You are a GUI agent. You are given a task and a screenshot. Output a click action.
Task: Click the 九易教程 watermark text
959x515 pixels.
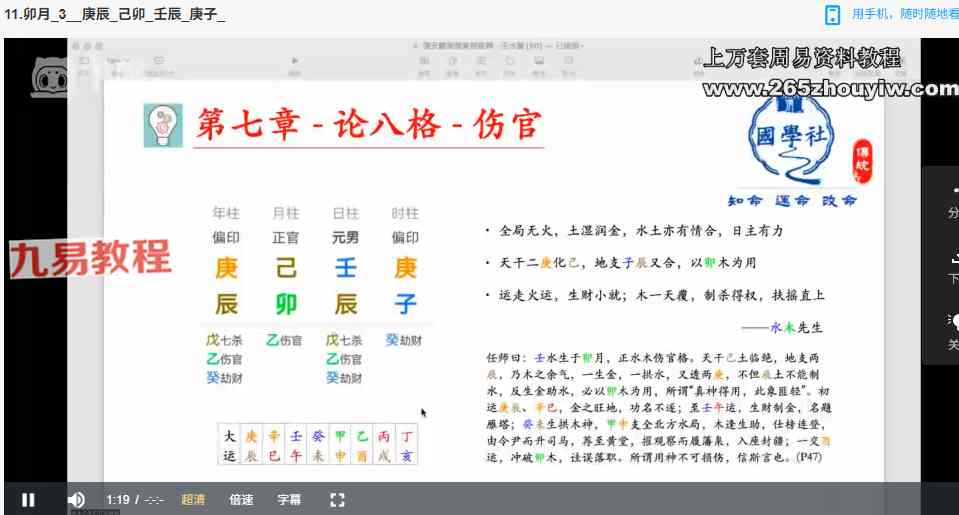(x=90, y=259)
